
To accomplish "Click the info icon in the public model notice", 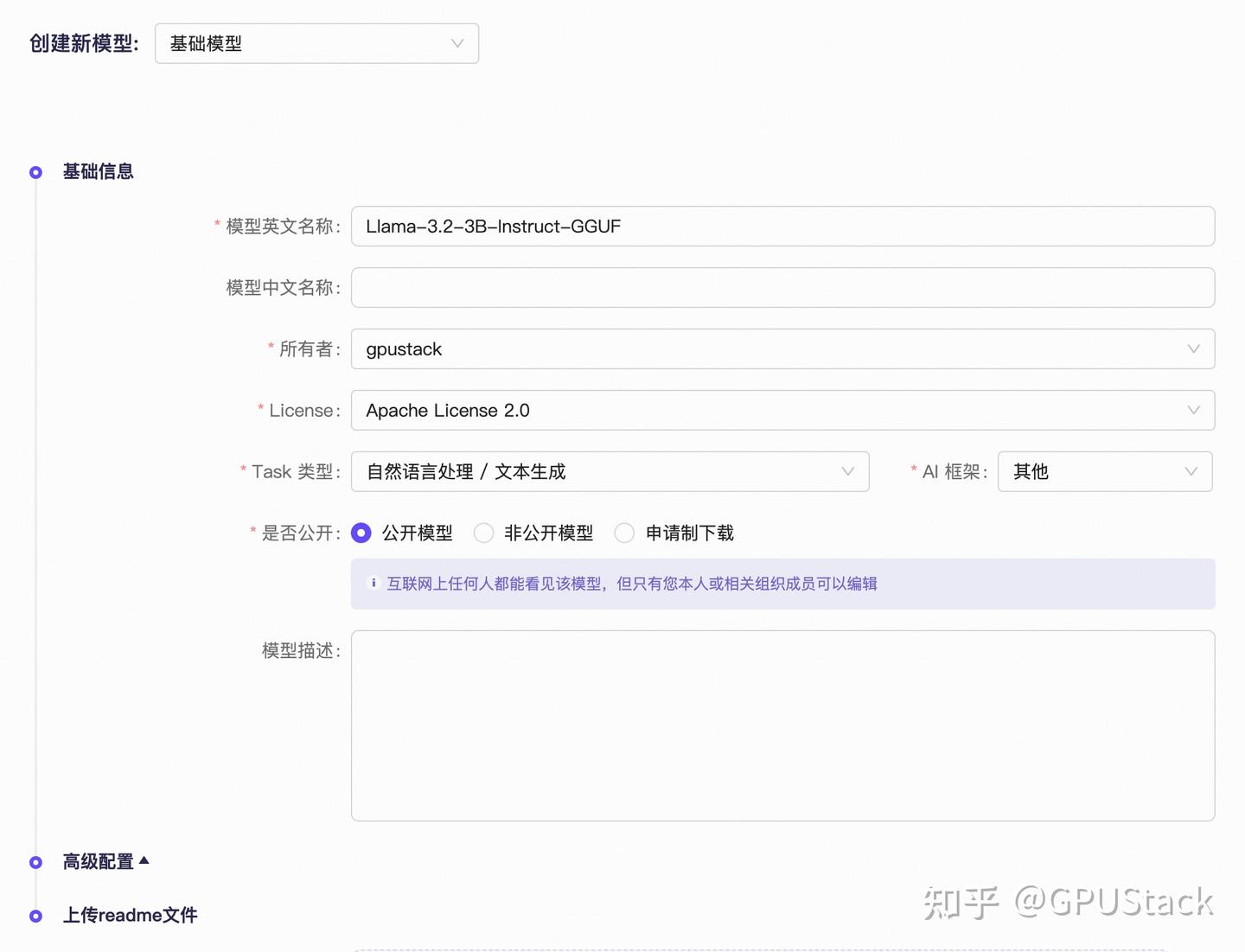I will click(x=373, y=583).
